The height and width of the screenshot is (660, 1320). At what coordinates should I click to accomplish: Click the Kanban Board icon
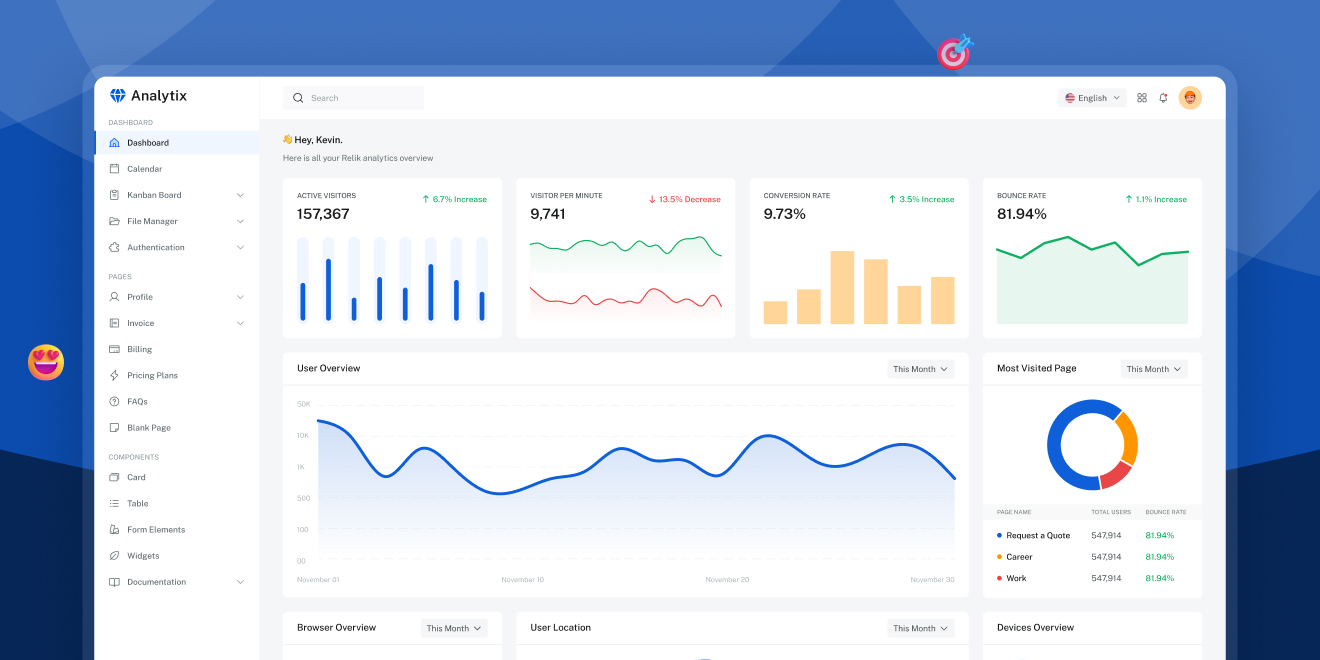click(114, 195)
